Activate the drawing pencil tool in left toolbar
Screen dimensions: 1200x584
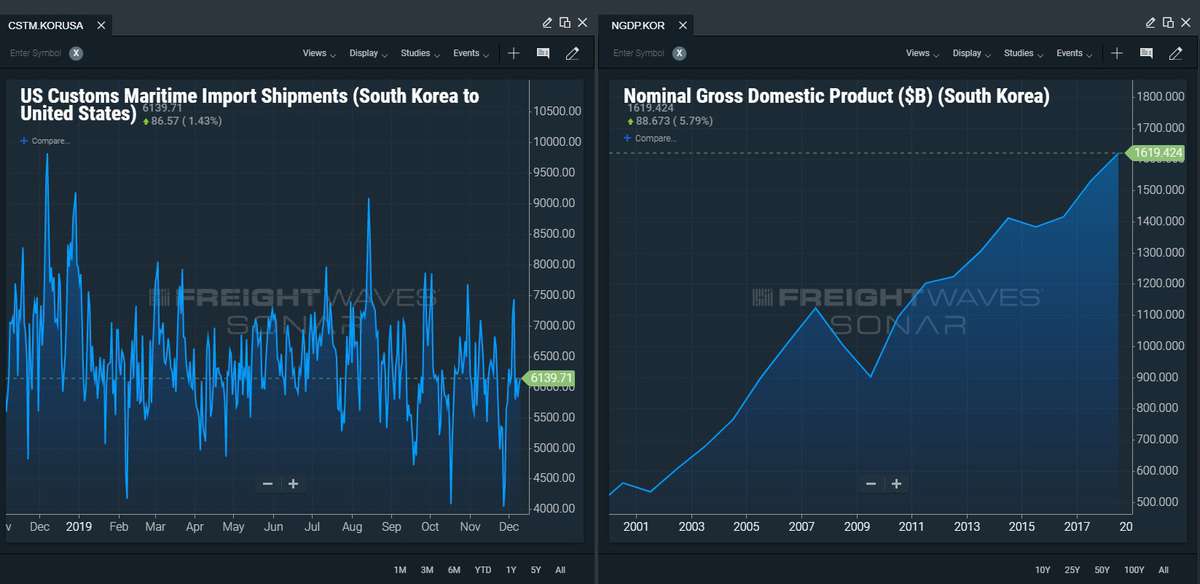click(x=572, y=53)
